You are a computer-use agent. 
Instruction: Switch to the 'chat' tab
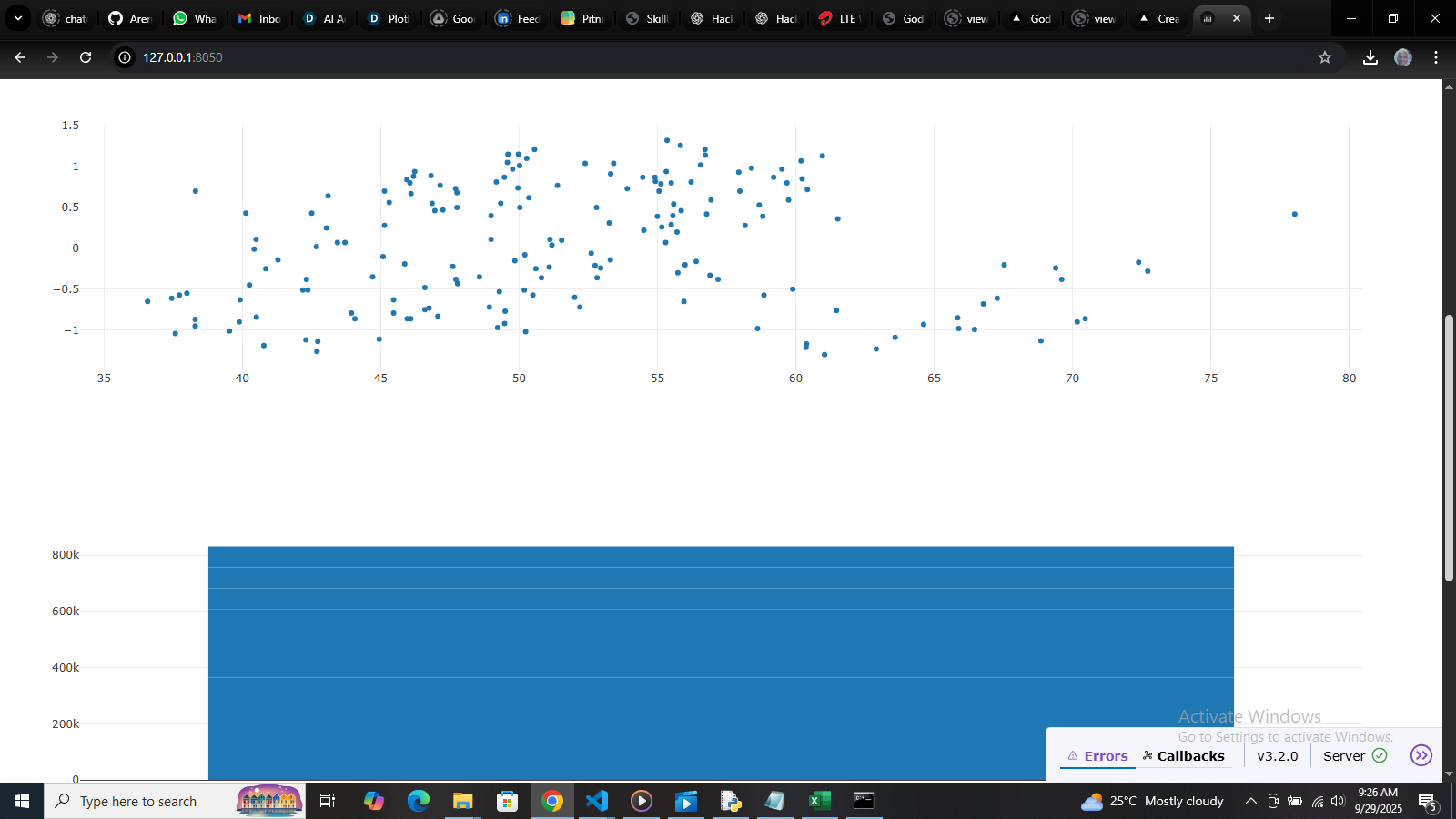(65, 18)
